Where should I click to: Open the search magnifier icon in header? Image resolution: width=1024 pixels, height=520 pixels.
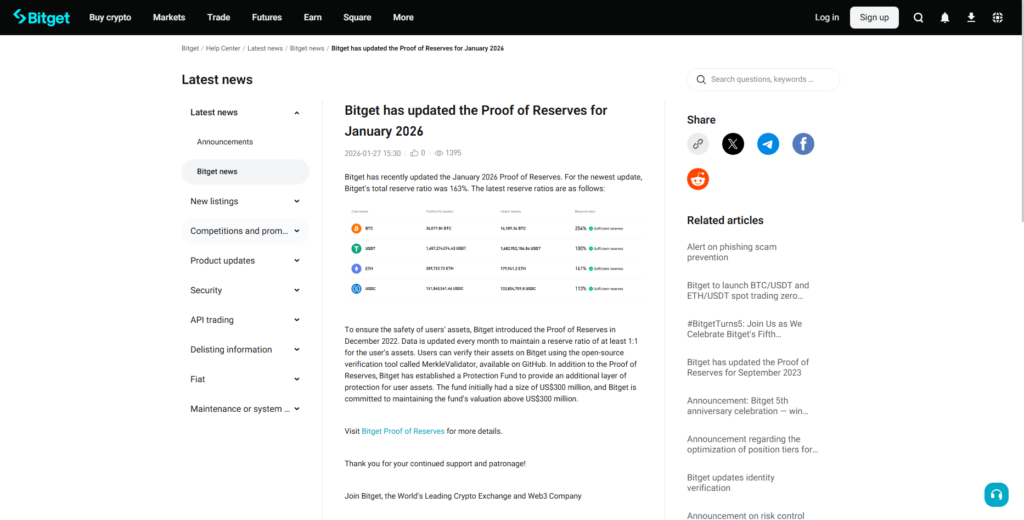point(918,18)
